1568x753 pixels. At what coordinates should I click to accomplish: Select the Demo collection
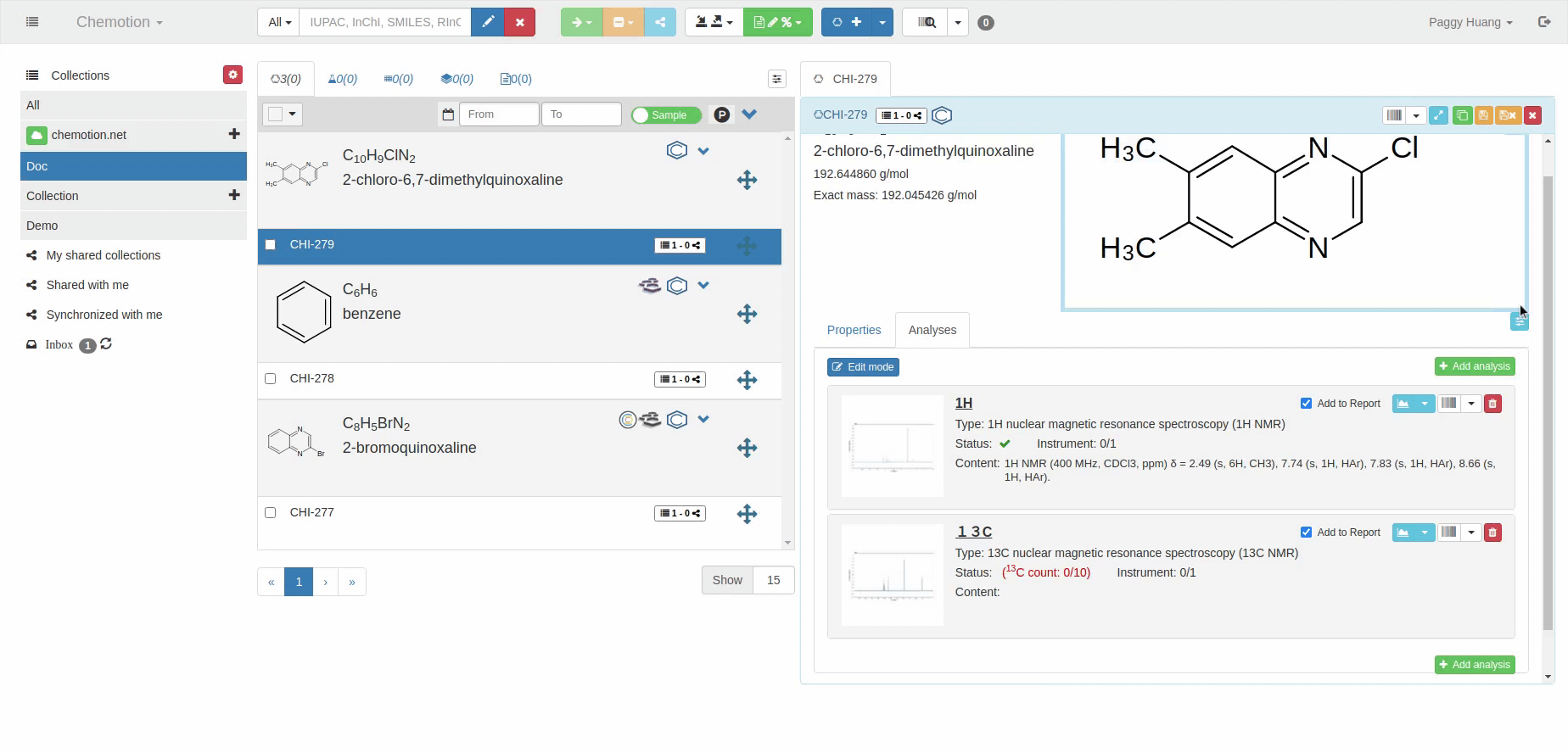coord(42,226)
